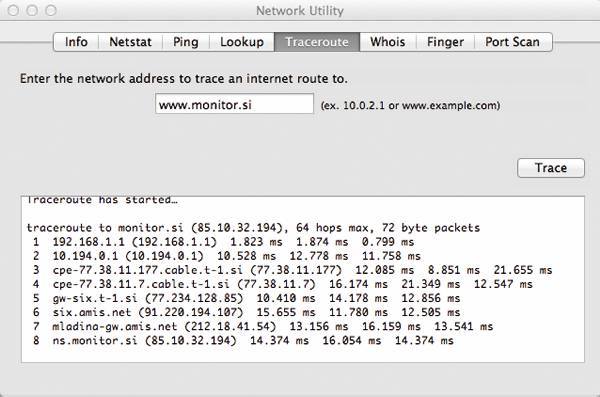Viewport: 600px width, 397px height.
Task: Zoom the Network Utility window
Action: tap(51, 10)
